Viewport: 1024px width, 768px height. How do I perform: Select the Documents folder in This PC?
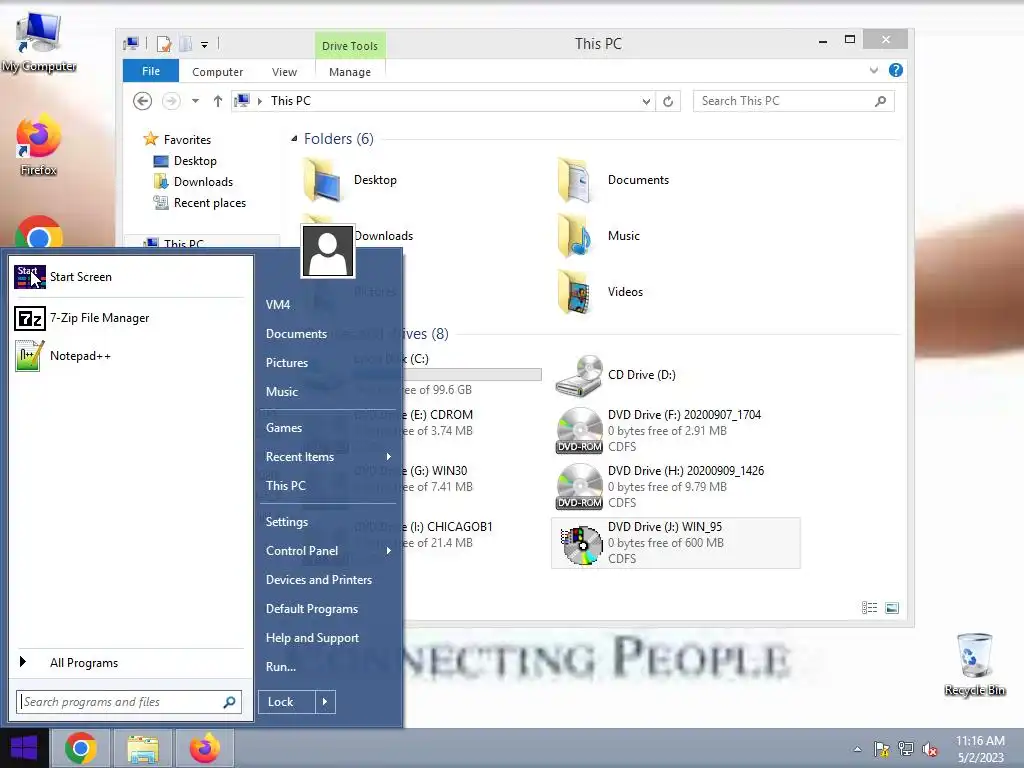point(614,180)
